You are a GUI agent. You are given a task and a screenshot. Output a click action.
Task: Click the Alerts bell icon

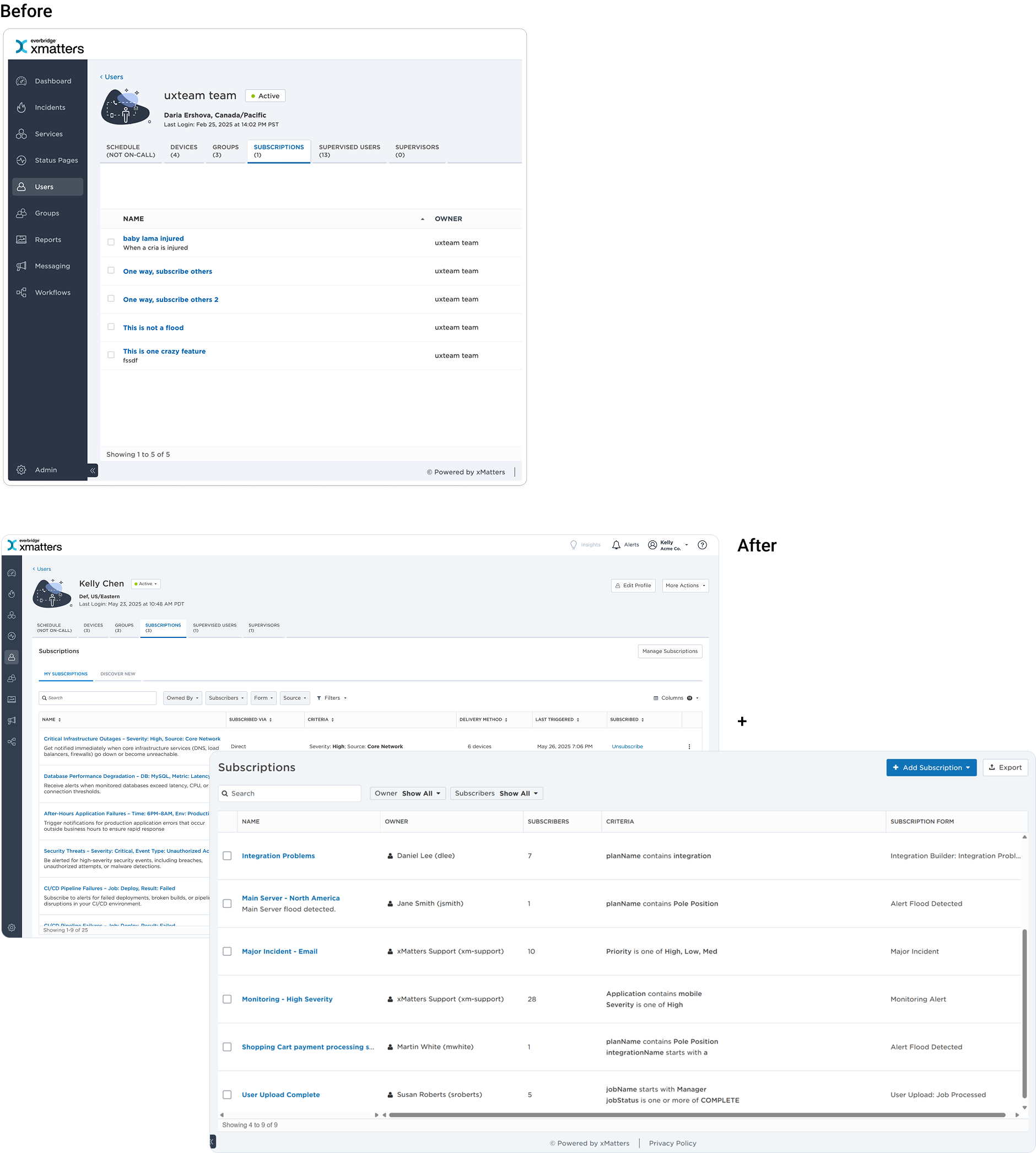coord(616,545)
